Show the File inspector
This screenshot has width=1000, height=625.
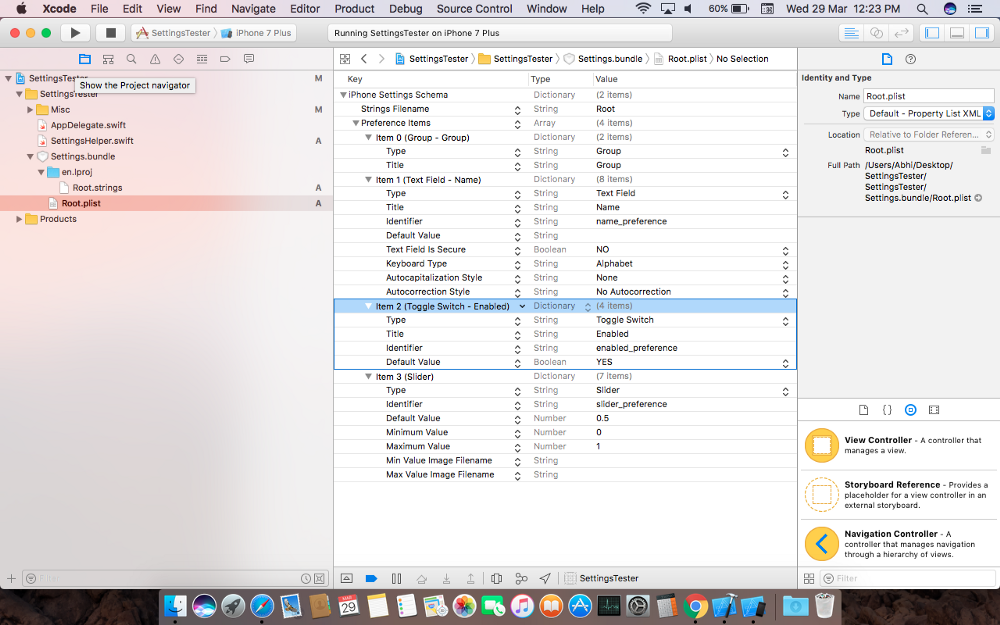pyautogui.click(x=886, y=59)
